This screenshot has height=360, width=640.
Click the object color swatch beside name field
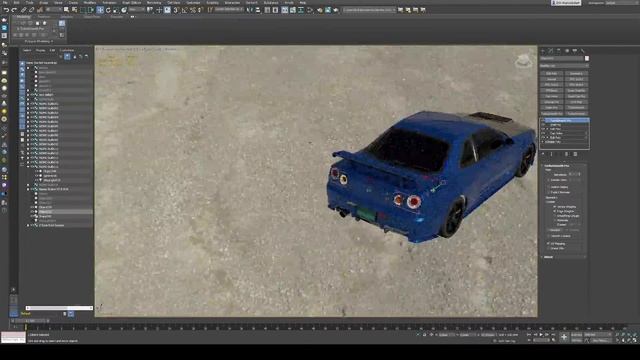(587, 58)
